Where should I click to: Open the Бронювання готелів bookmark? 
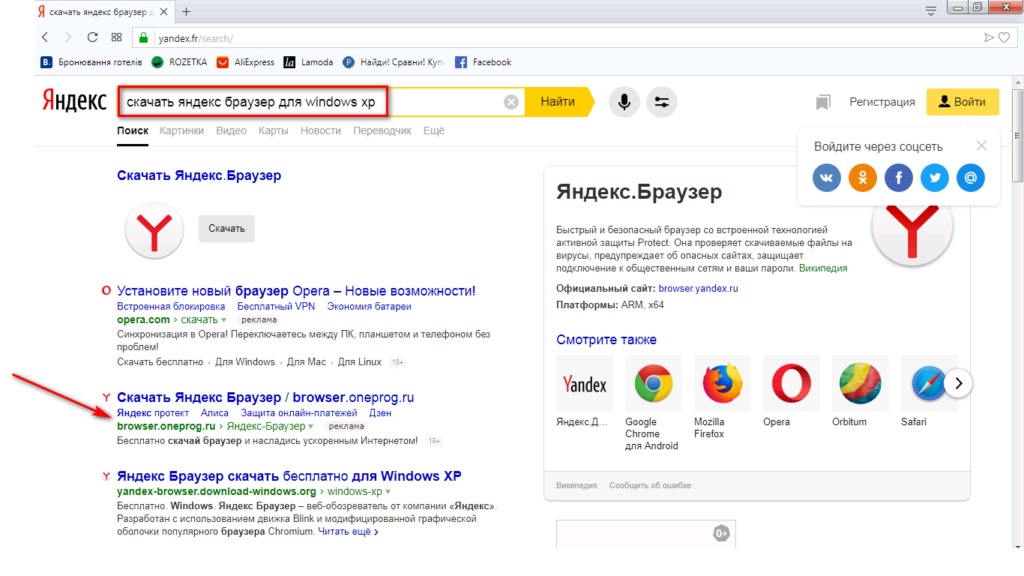91,62
